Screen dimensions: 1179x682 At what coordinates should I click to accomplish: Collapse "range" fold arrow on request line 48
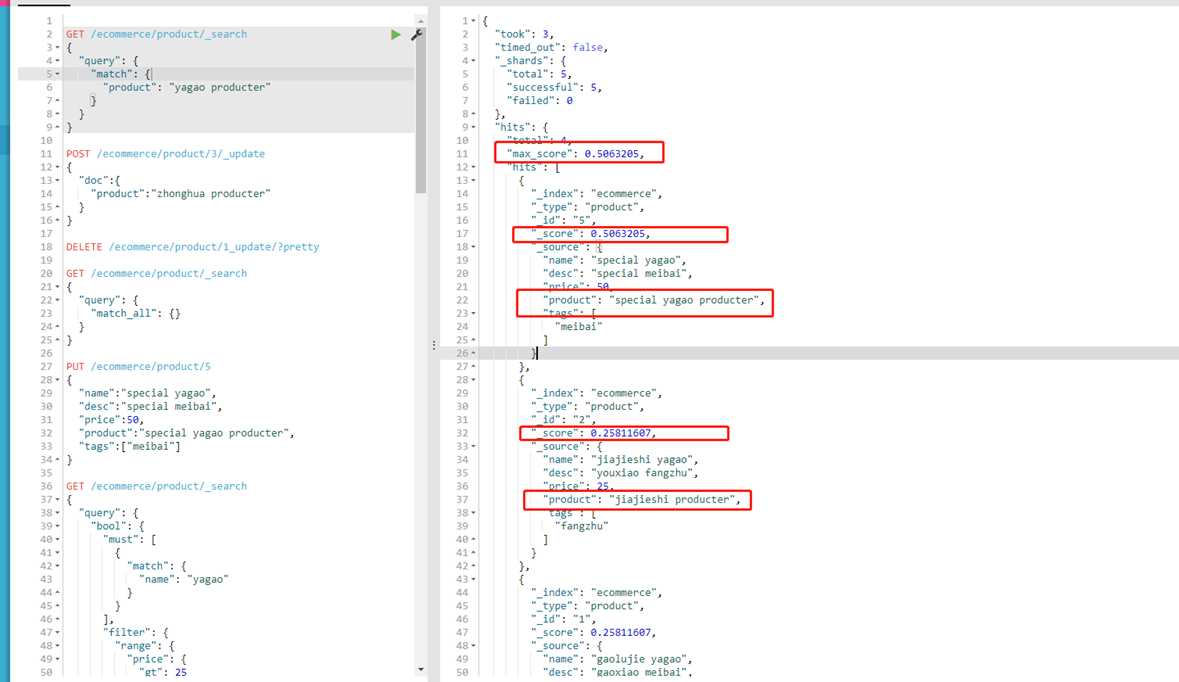coord(58,646)
